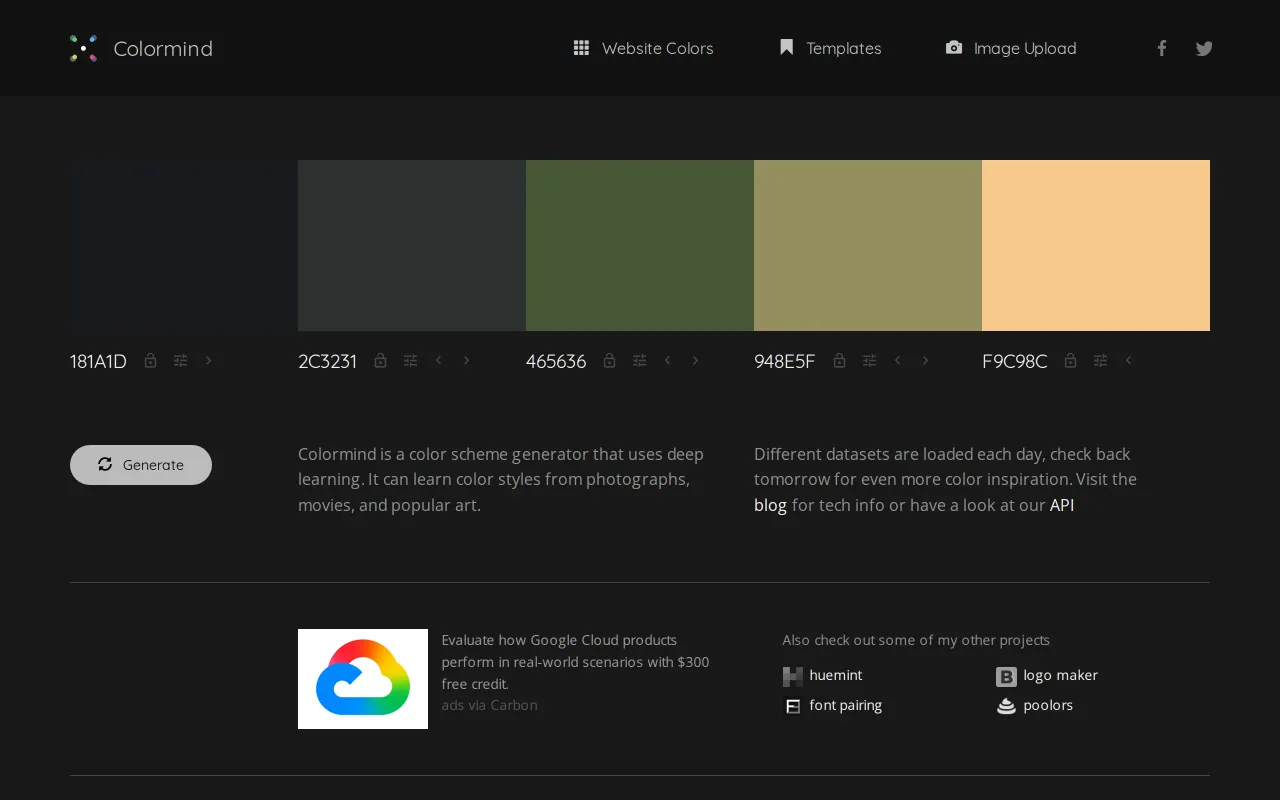
Task: Move F9C98C color left
Action: [1128, 361]
